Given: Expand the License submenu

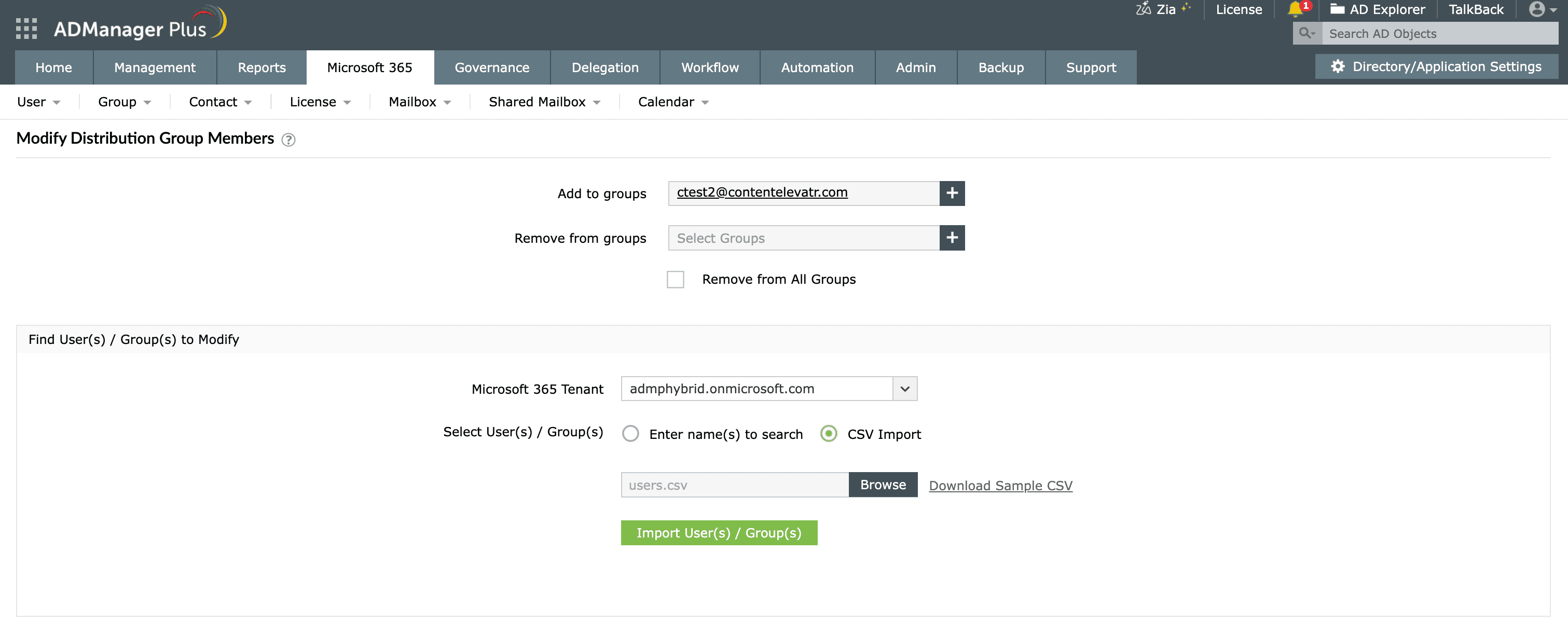Looking at the screenshot, I should pos(320,102).
